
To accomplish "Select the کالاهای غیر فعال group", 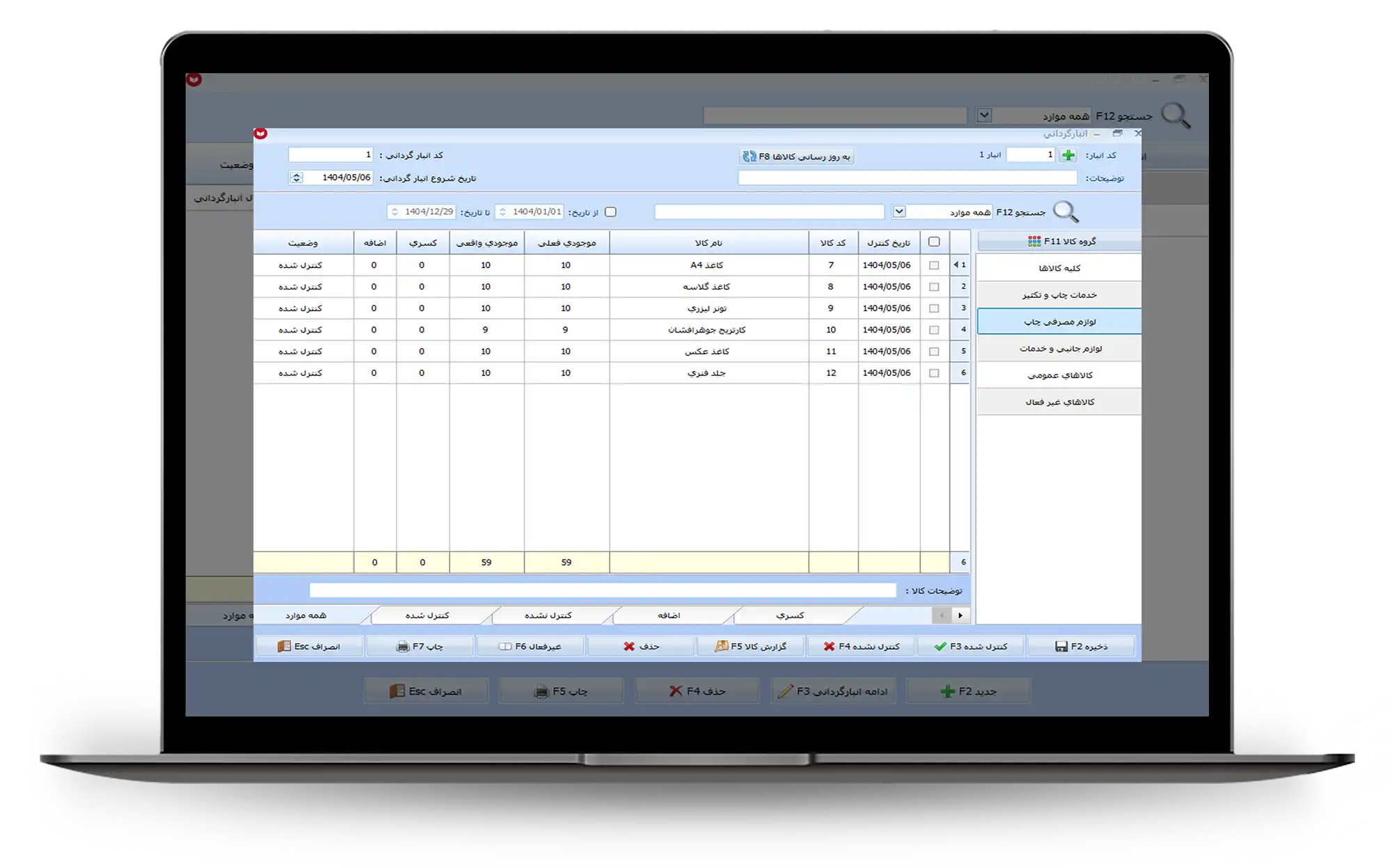I will (1059, 402).
